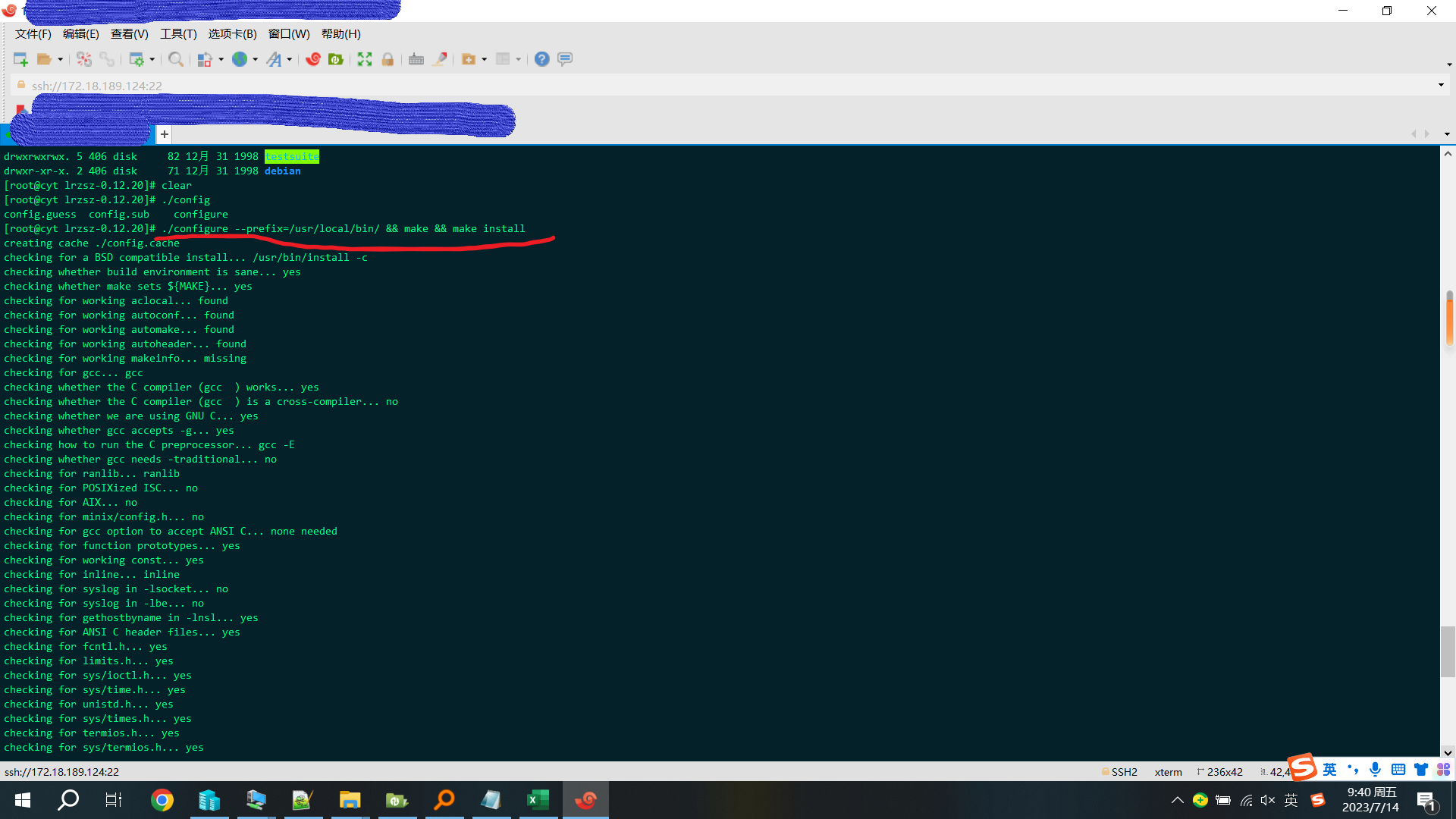Image resolution: width=1456 pixels, height=819 pixels.
Task: Expand the session properties dropdown arrow
Action: click(152, 59)
